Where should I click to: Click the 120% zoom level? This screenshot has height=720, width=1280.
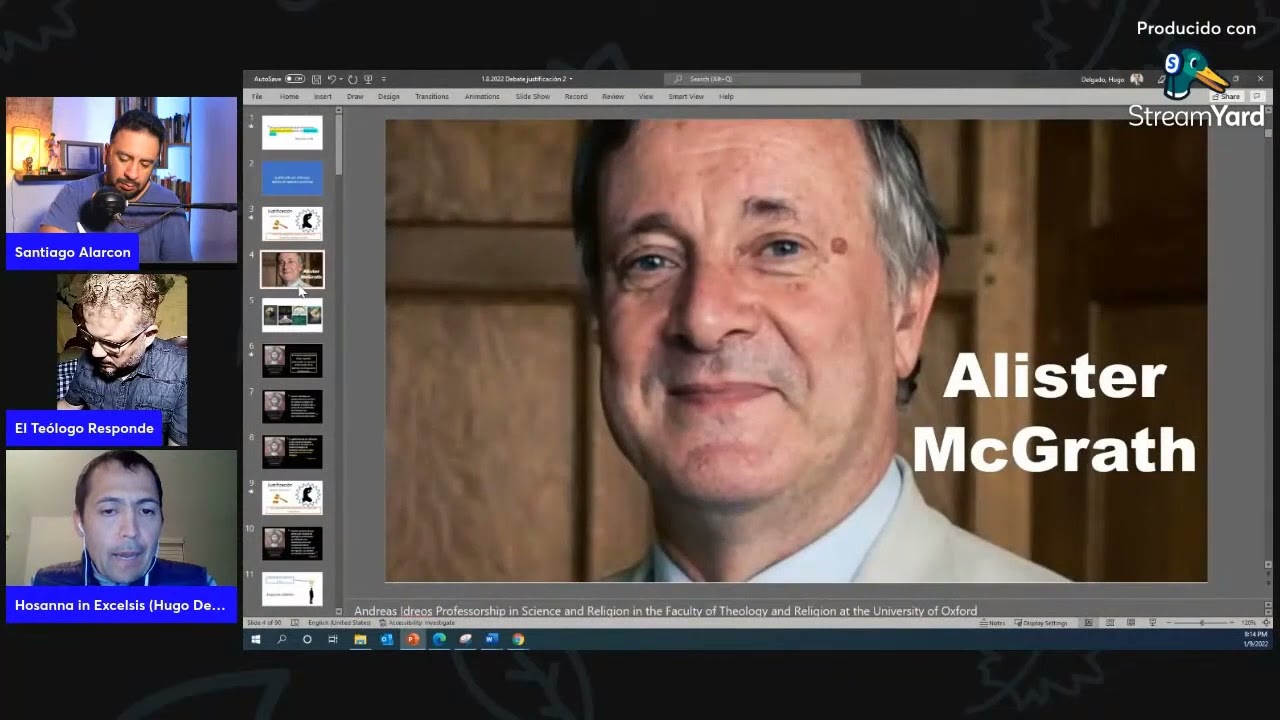pyautogui.click(x=1248, y=623)
